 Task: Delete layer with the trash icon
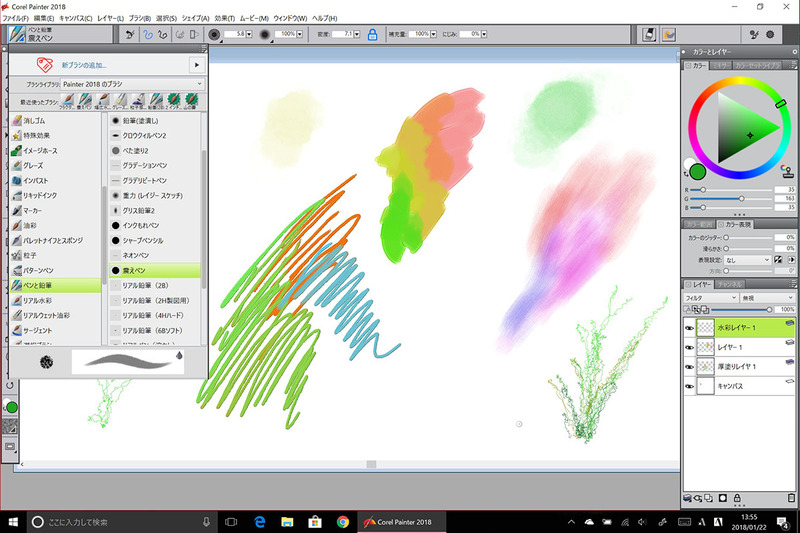point(791,498)
